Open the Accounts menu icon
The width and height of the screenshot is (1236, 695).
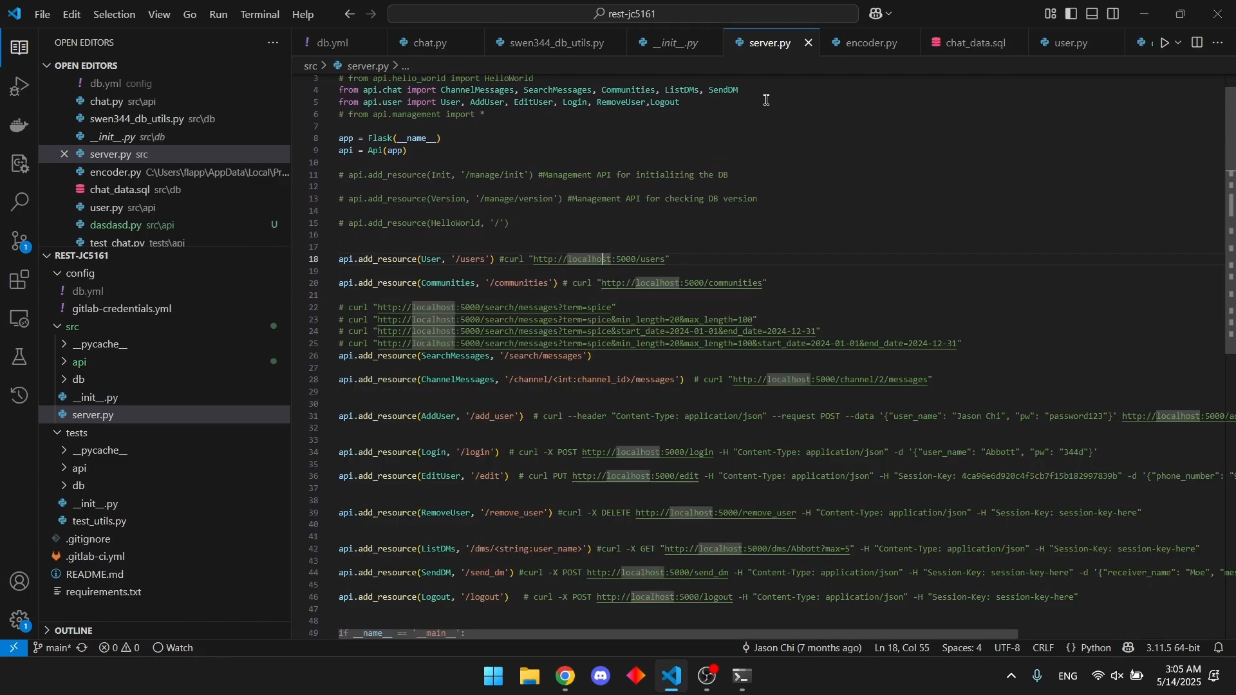[x=19, y=581]
